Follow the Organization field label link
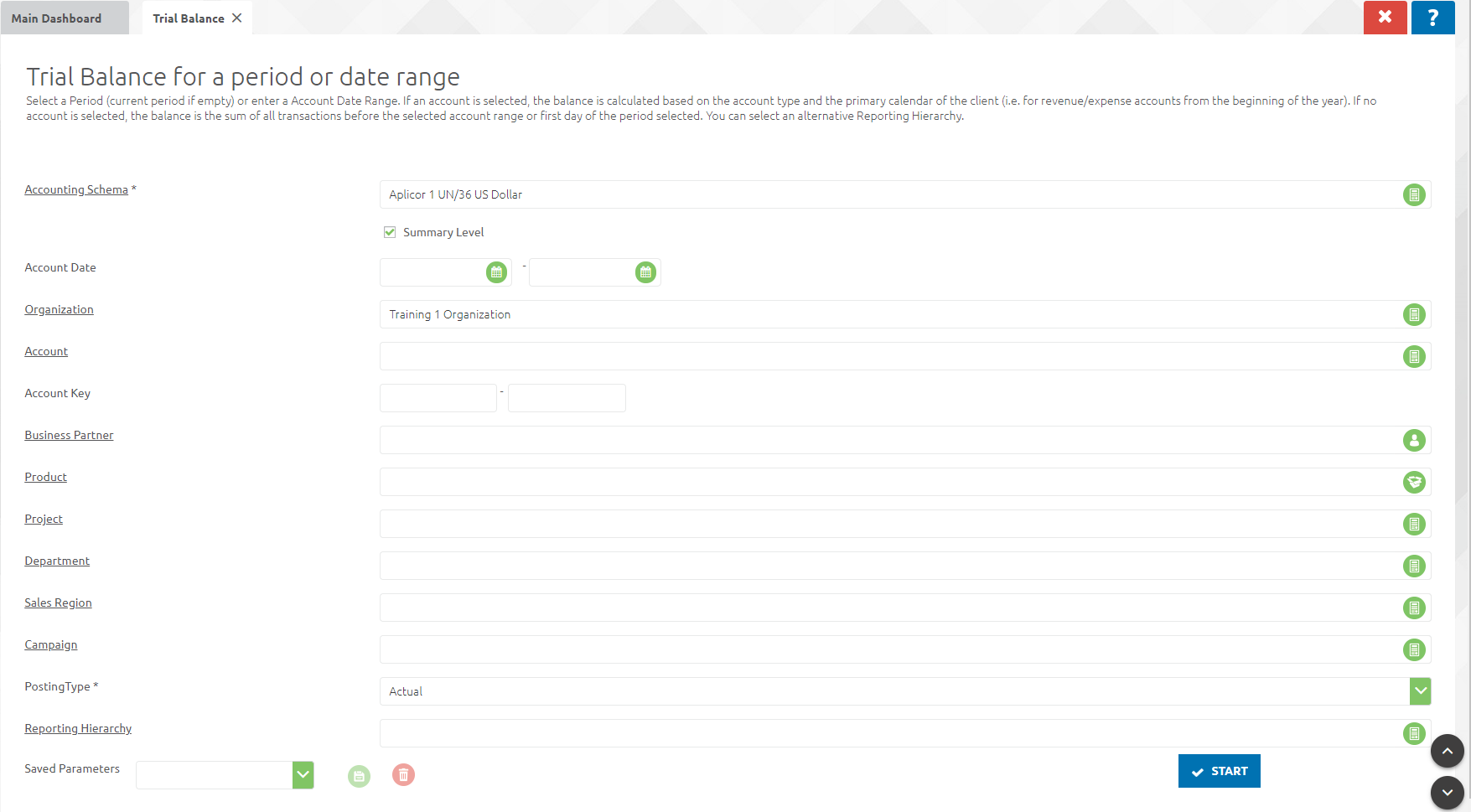Screen dimensions: 1471x812 tap(59, 309)
